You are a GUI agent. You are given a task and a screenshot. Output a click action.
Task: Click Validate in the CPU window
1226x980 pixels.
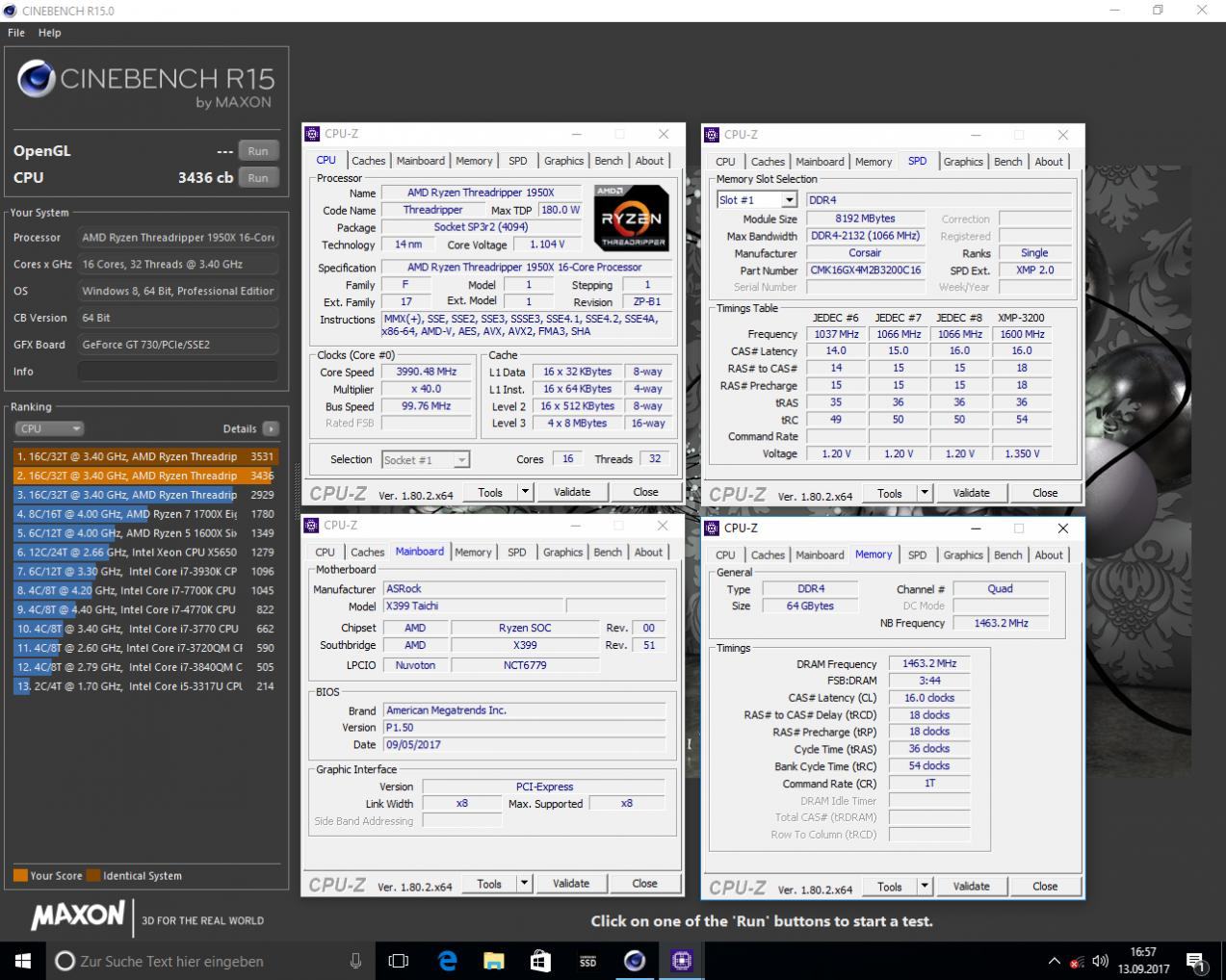[x=572, y=492]
